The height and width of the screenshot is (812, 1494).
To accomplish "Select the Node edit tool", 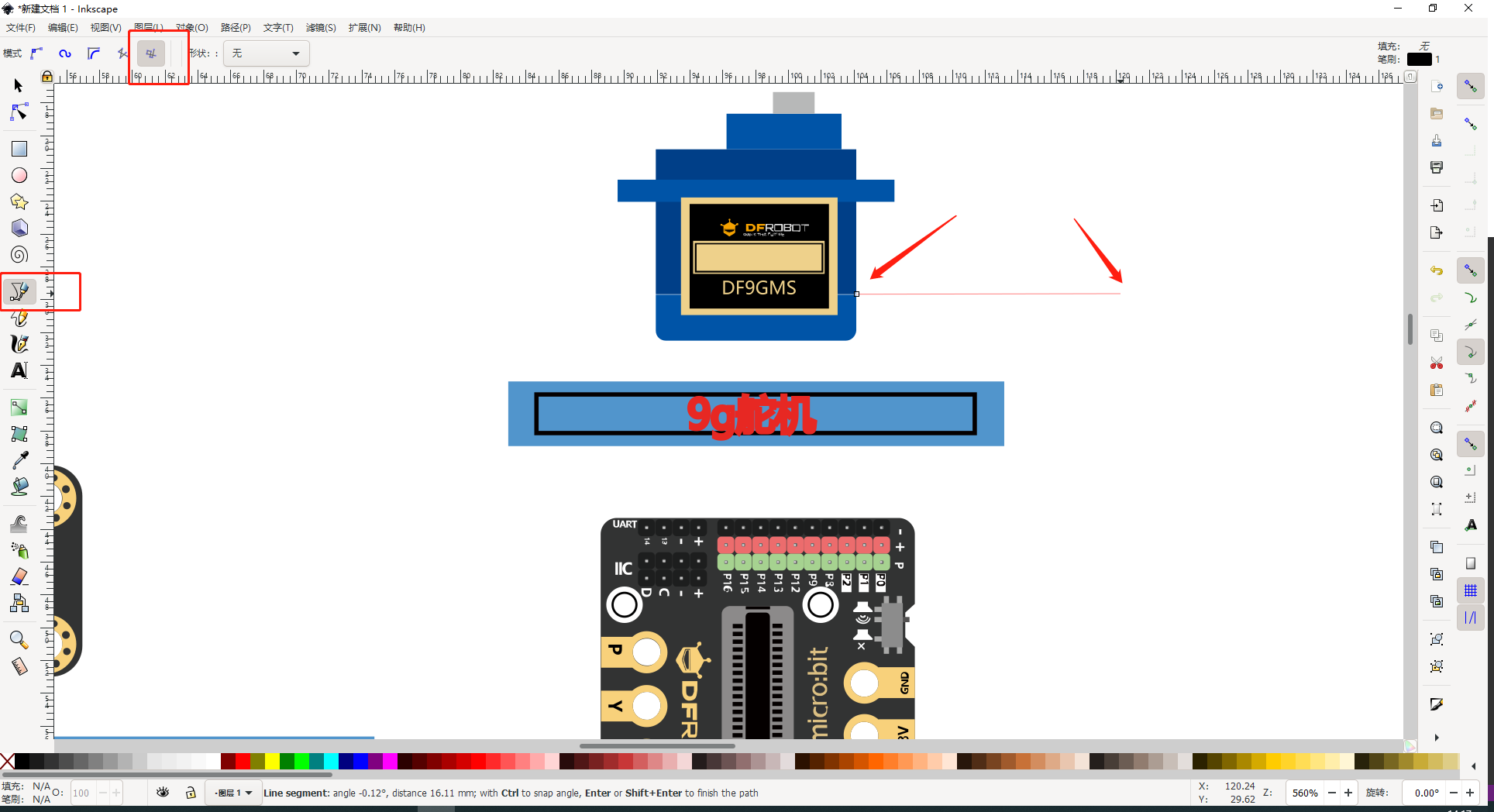I will (x=19, y=112).
